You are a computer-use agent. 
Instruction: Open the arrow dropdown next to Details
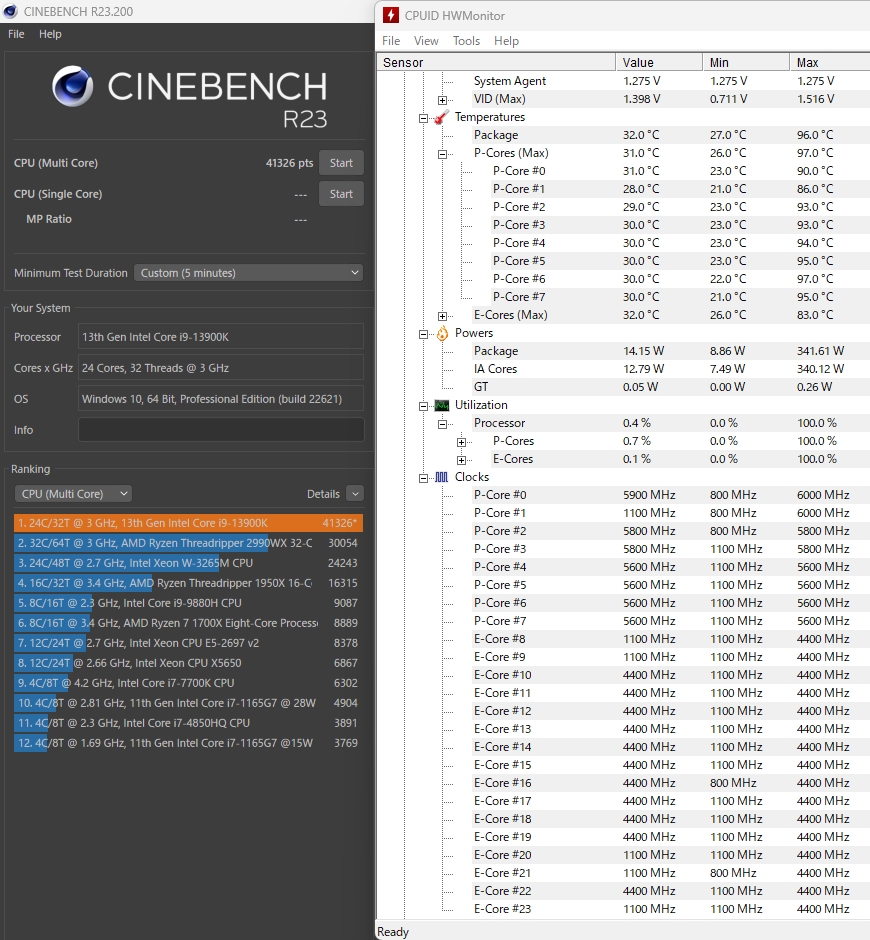tap(355, 494)
